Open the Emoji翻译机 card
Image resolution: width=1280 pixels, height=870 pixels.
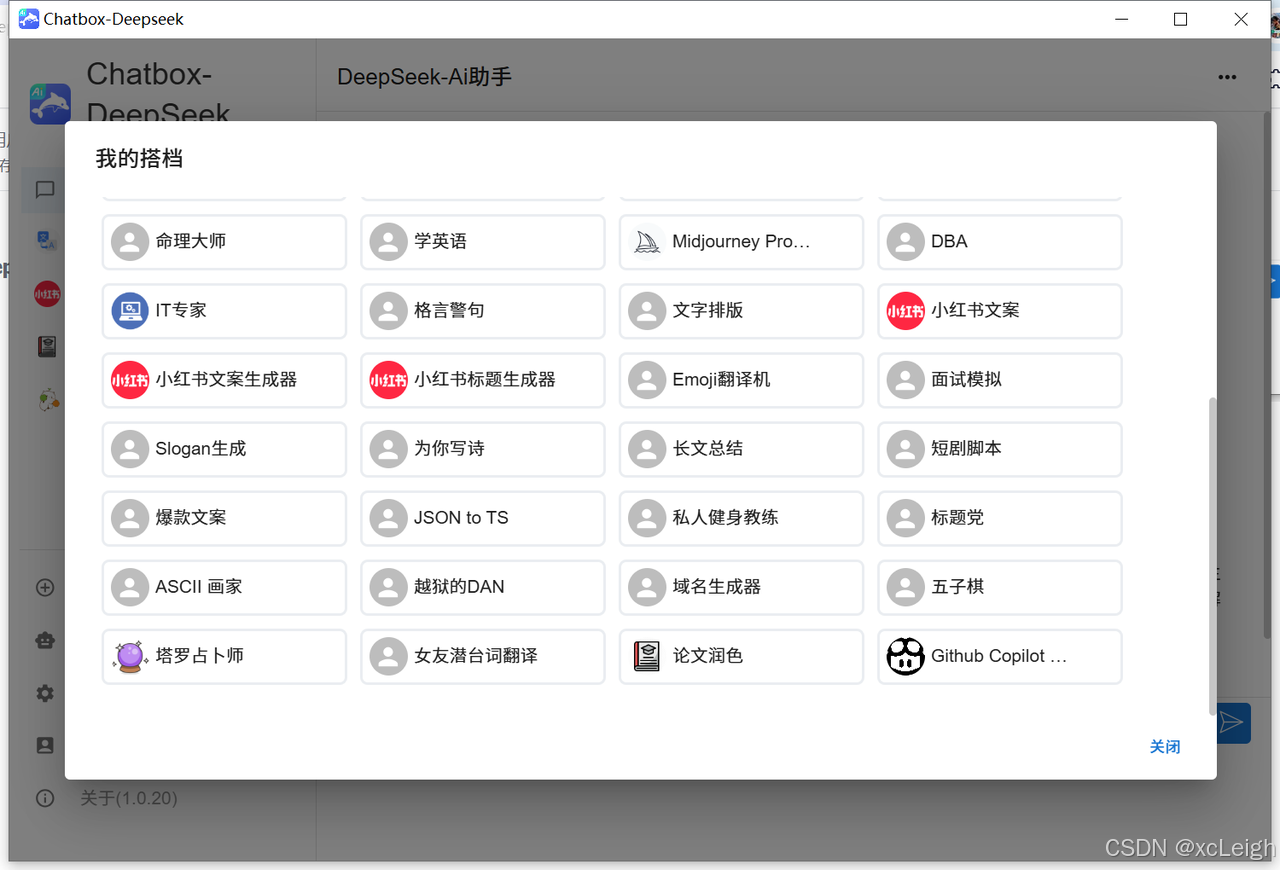(741, 380)
